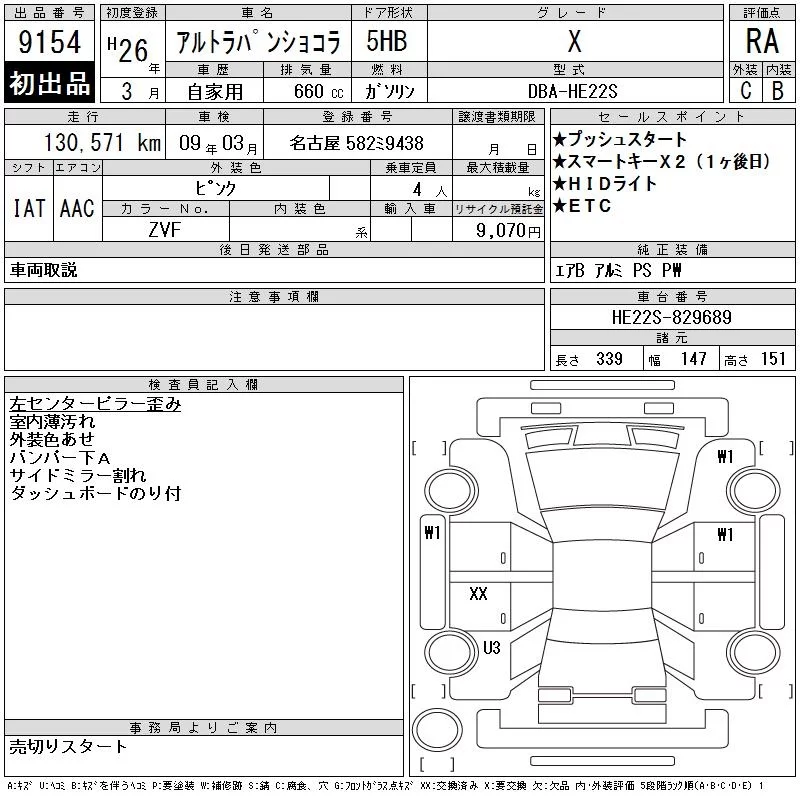Click the 初出品 black label

click(x=49, y=82)
